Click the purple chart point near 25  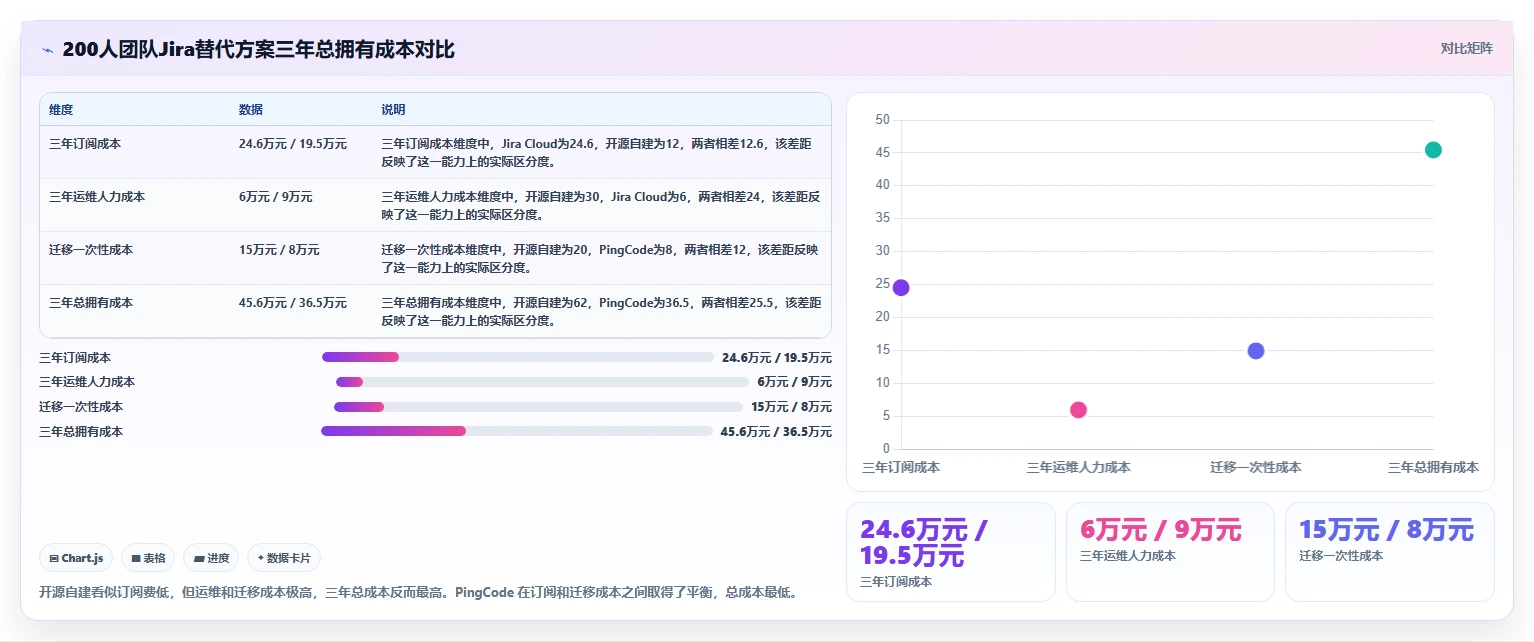pyautogui.click(x=901, y=288)
